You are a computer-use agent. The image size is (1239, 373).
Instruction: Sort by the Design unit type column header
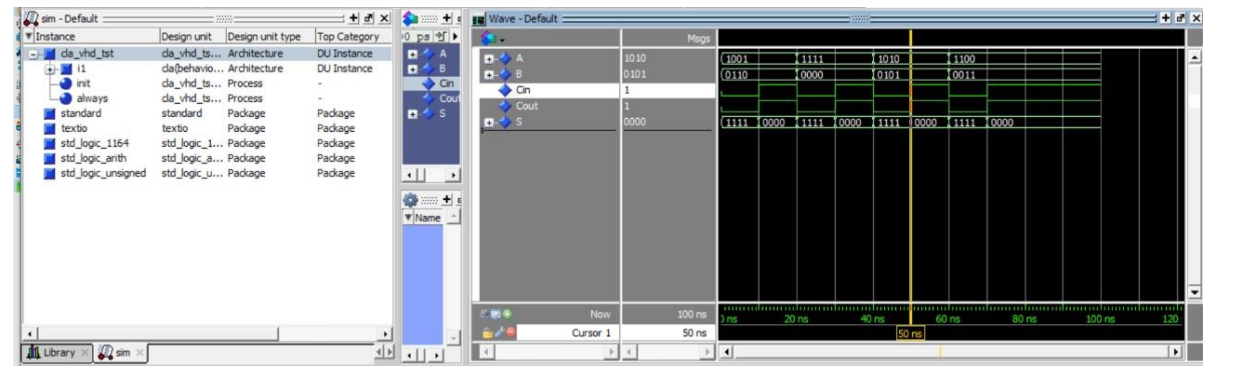tap(269, 36)
